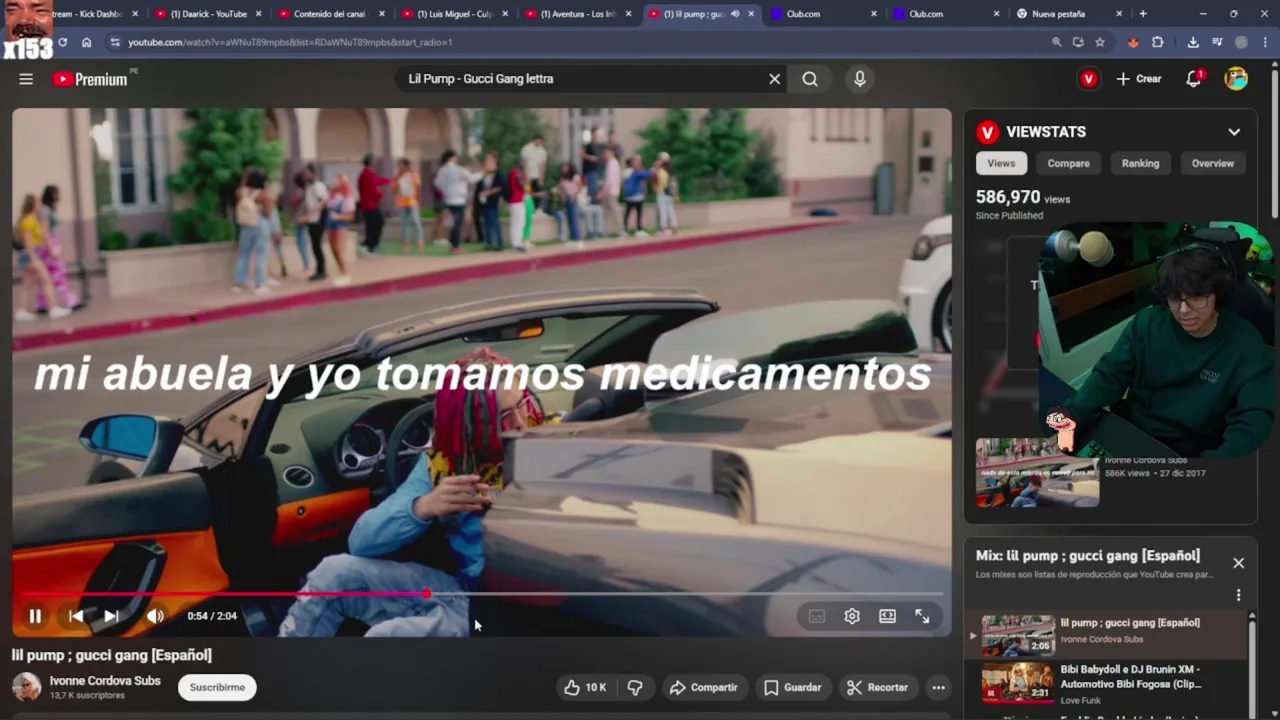The height and width of the screenshot is (720, 1280).
Task: Save video with Guardar button
Action: [x=792, y=687]
